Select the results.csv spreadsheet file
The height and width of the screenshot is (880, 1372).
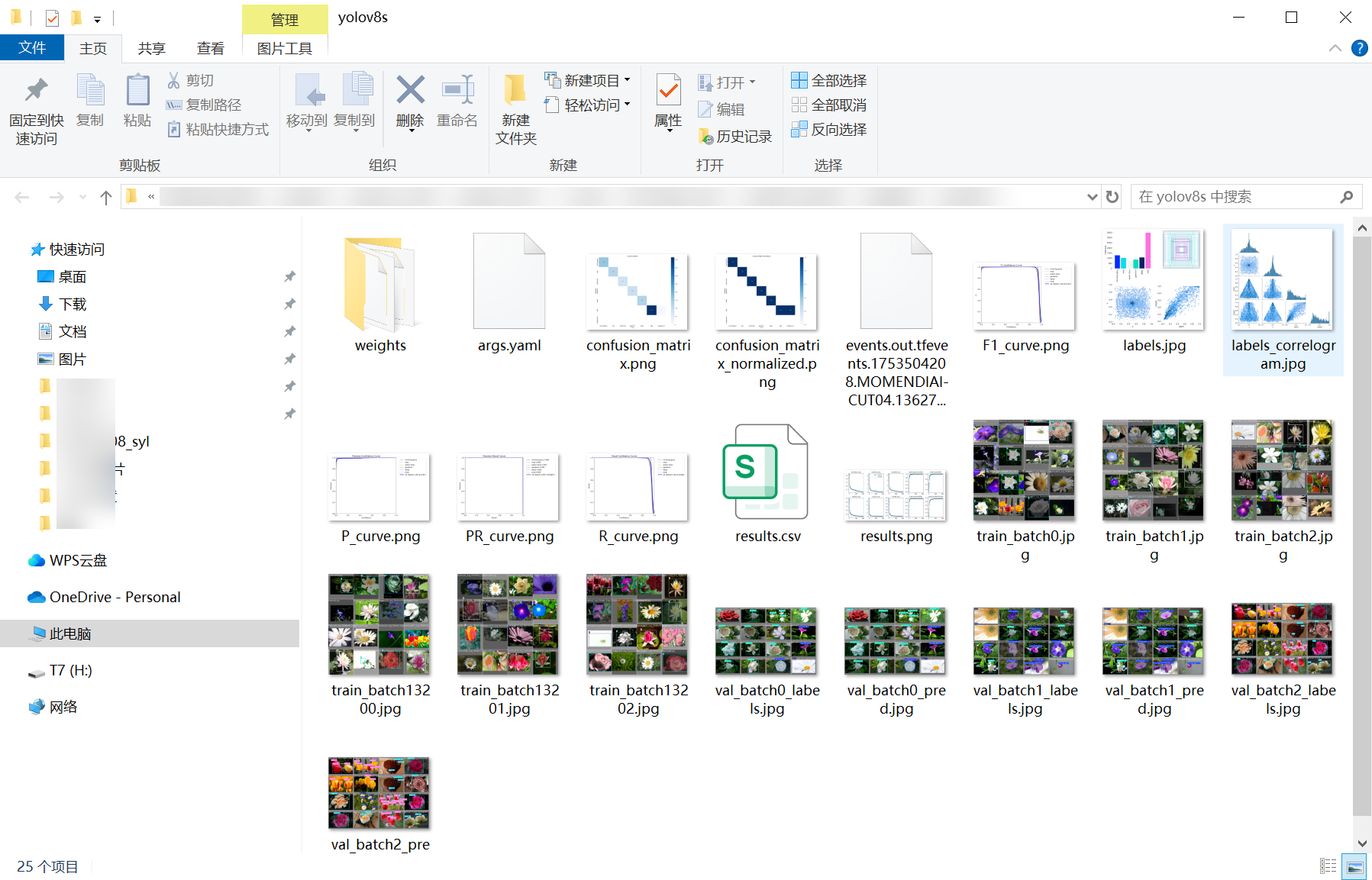pos(767,485)
